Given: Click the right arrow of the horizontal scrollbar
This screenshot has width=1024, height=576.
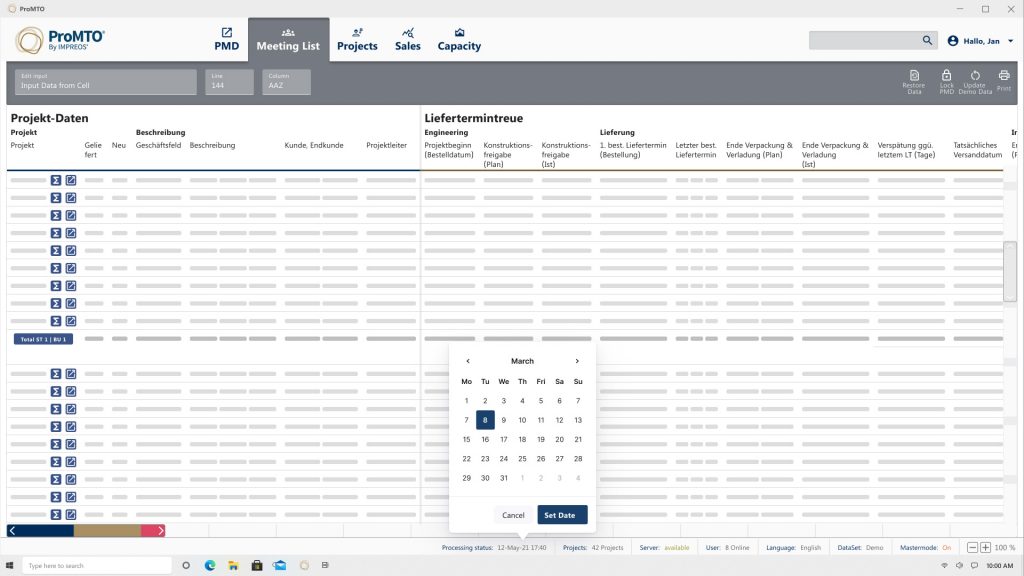Looking at the screenshot, I should 161,530.
